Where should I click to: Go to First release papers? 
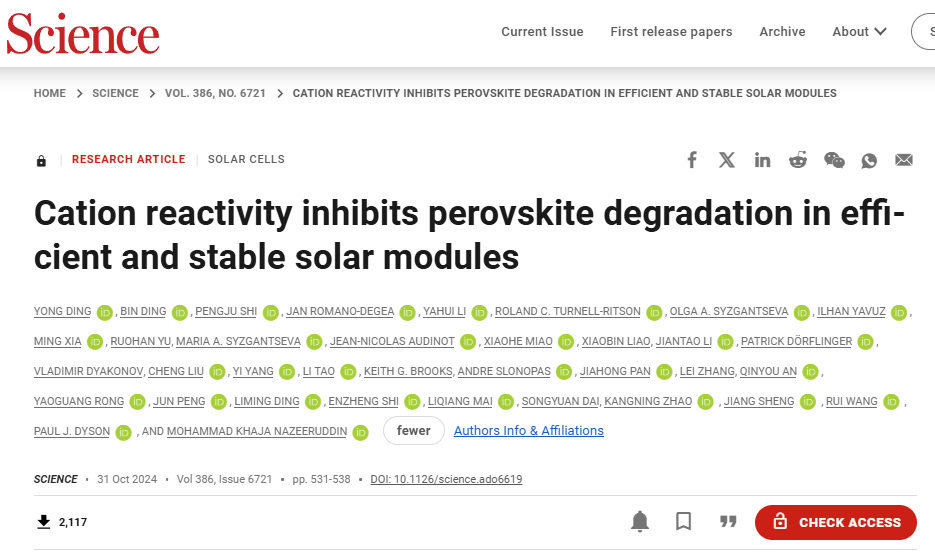point(671,32)
